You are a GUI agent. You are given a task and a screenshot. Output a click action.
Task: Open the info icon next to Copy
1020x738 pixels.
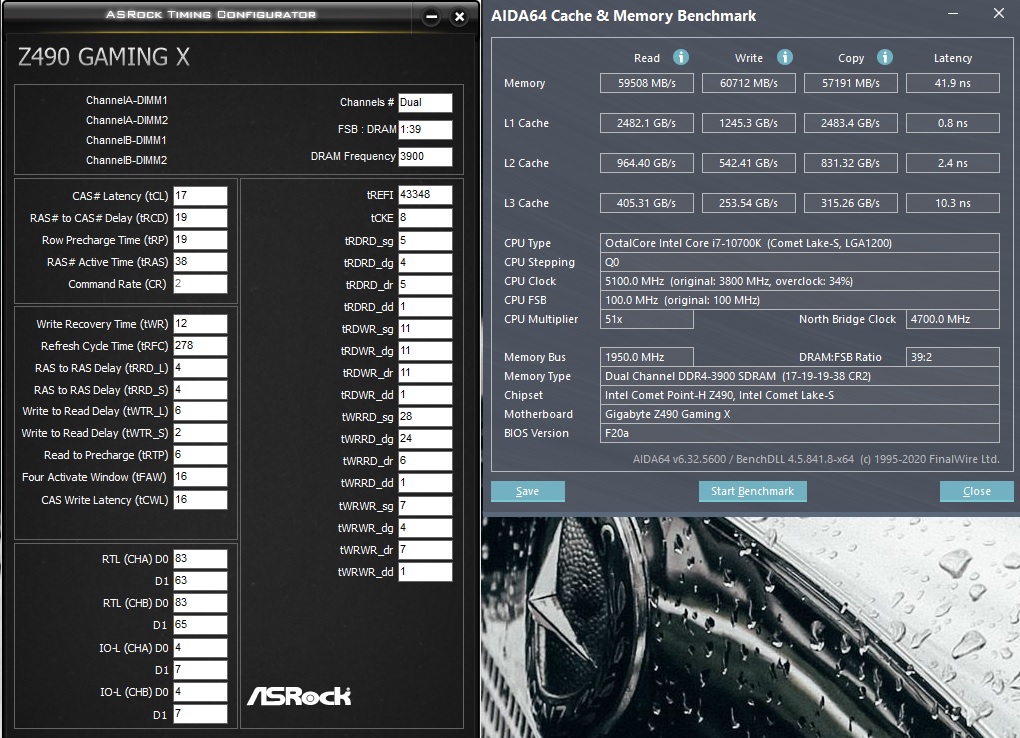point(885,58)
